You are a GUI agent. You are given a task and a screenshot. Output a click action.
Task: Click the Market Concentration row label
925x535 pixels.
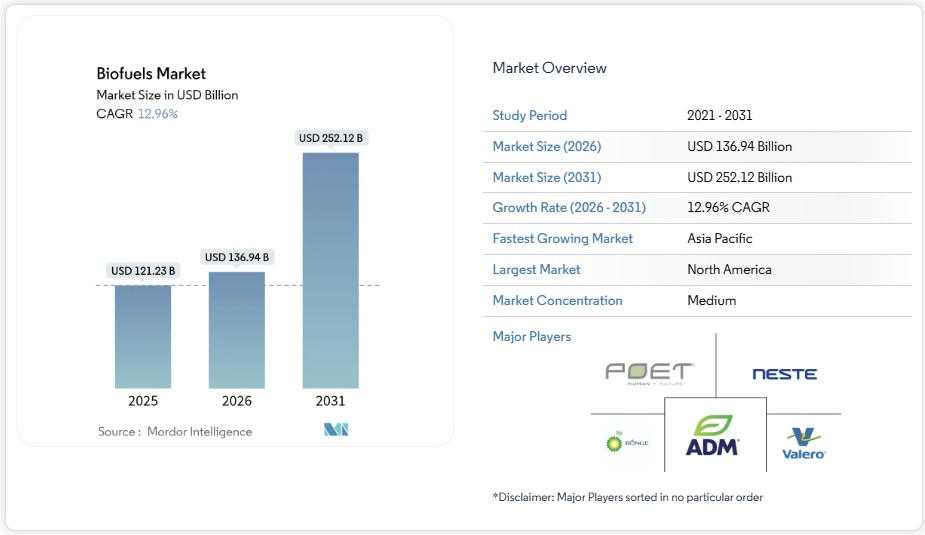tap(557, 301)
